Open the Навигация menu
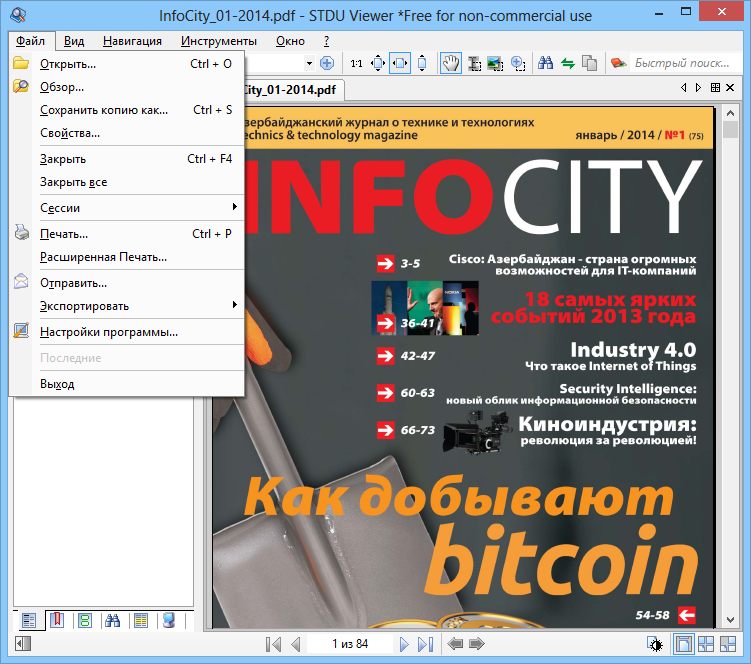 (132, 41)
